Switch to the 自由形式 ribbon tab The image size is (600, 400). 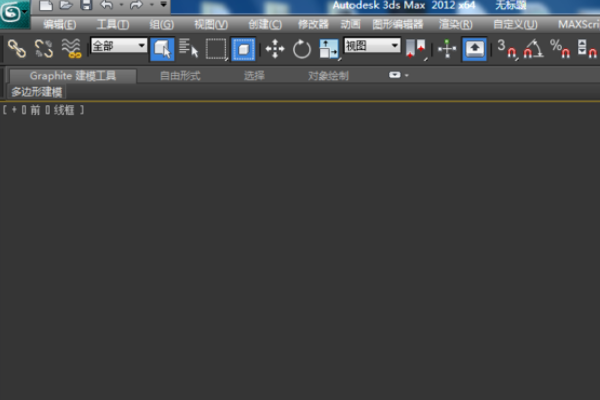pos(180,76)
